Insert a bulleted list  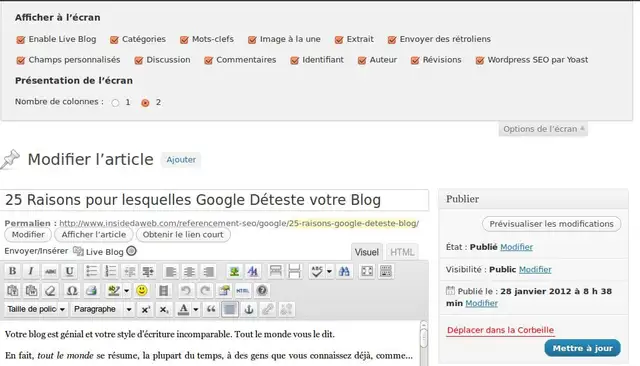[x=91, y=271]
